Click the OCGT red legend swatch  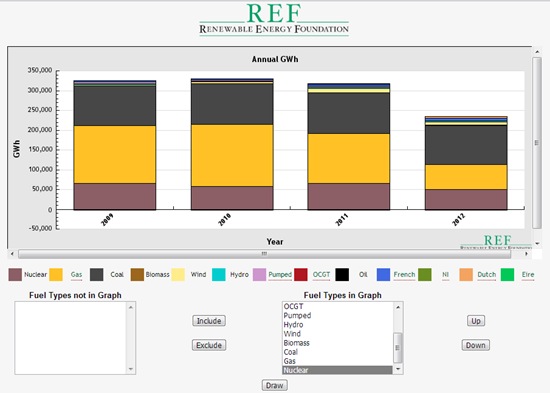[x=301, y=275]
